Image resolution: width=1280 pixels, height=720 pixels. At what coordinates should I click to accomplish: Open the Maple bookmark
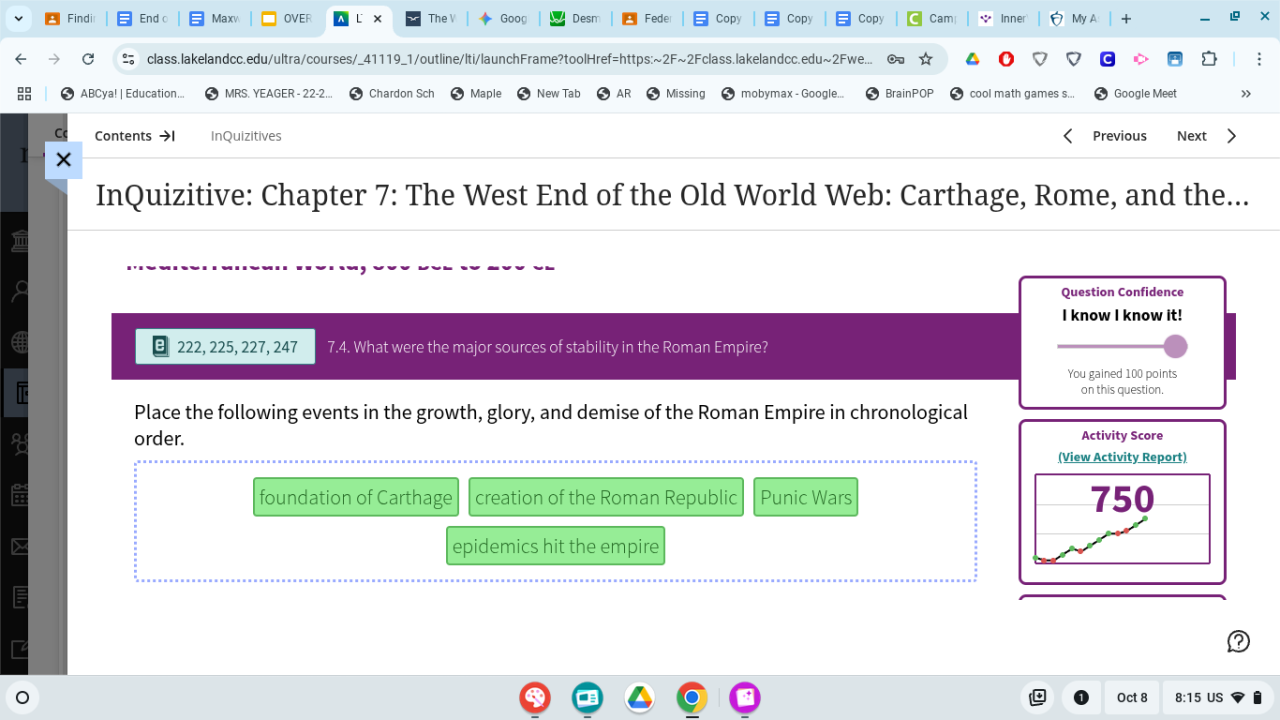click(476, 93)
